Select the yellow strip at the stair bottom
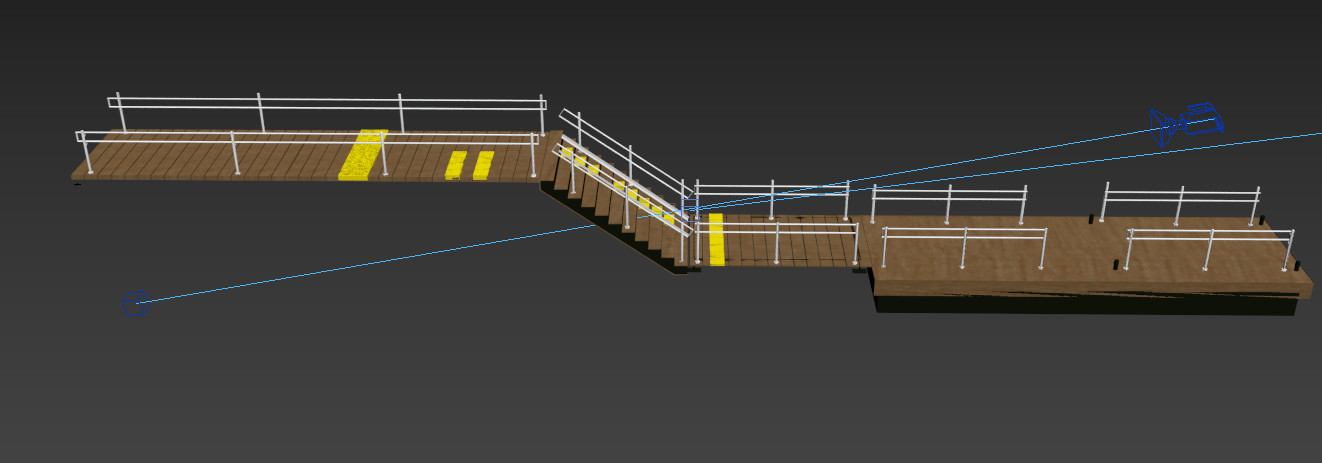1322x463 pixels. [x=716, y=238]
